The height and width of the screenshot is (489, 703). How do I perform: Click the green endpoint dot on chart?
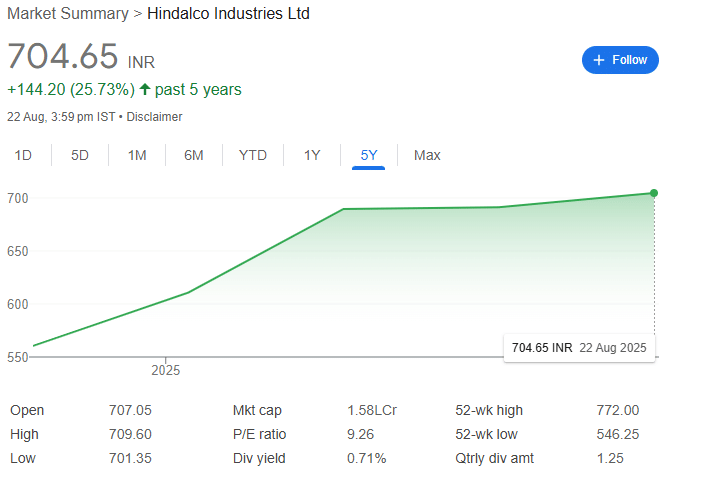tap(654, 193)
